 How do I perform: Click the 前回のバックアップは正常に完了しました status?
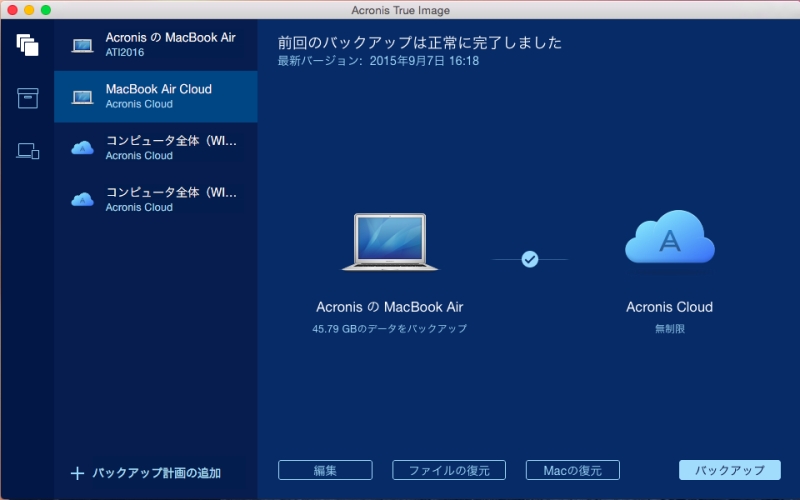click(419, 42)
